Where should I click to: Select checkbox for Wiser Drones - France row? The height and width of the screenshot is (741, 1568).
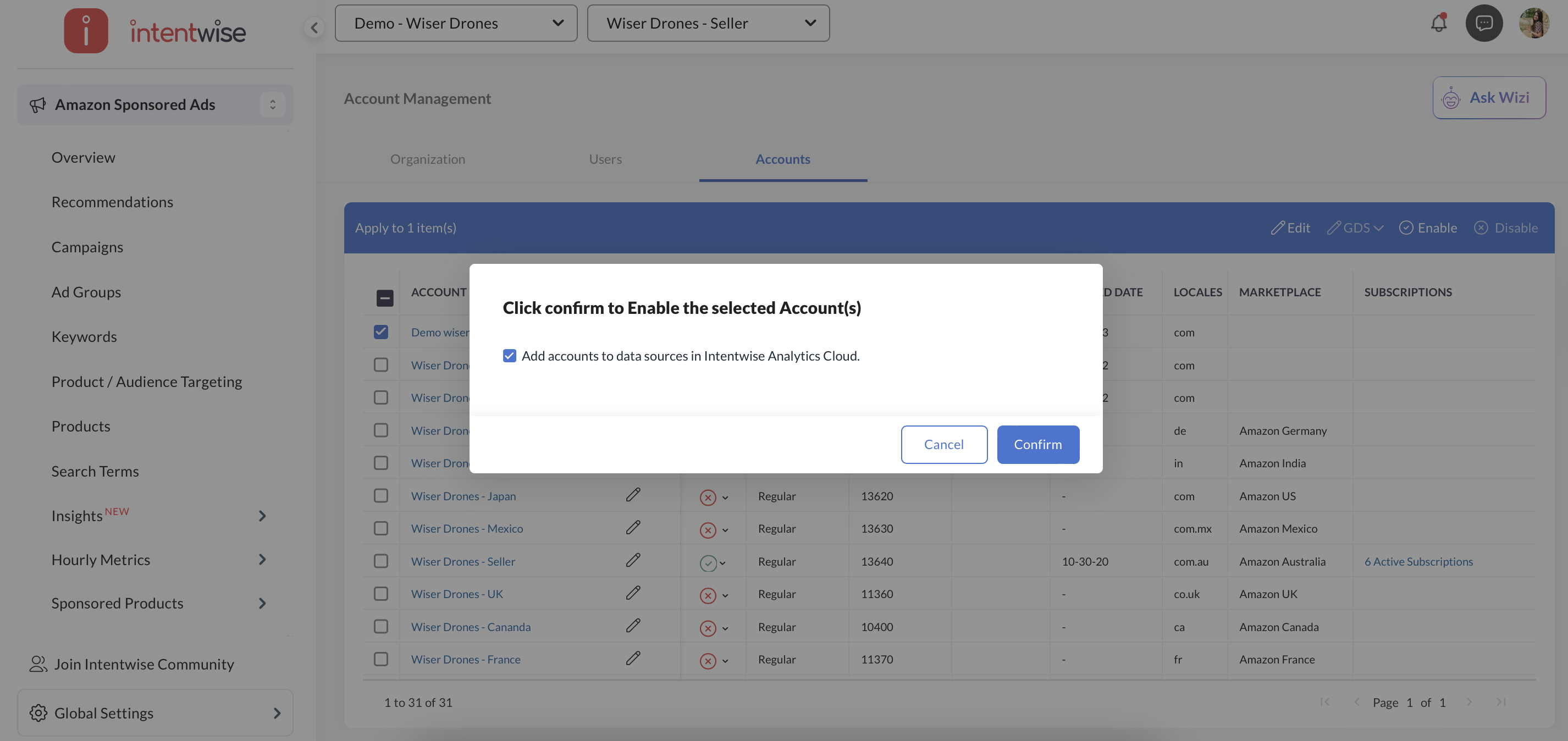click(381, 659)
